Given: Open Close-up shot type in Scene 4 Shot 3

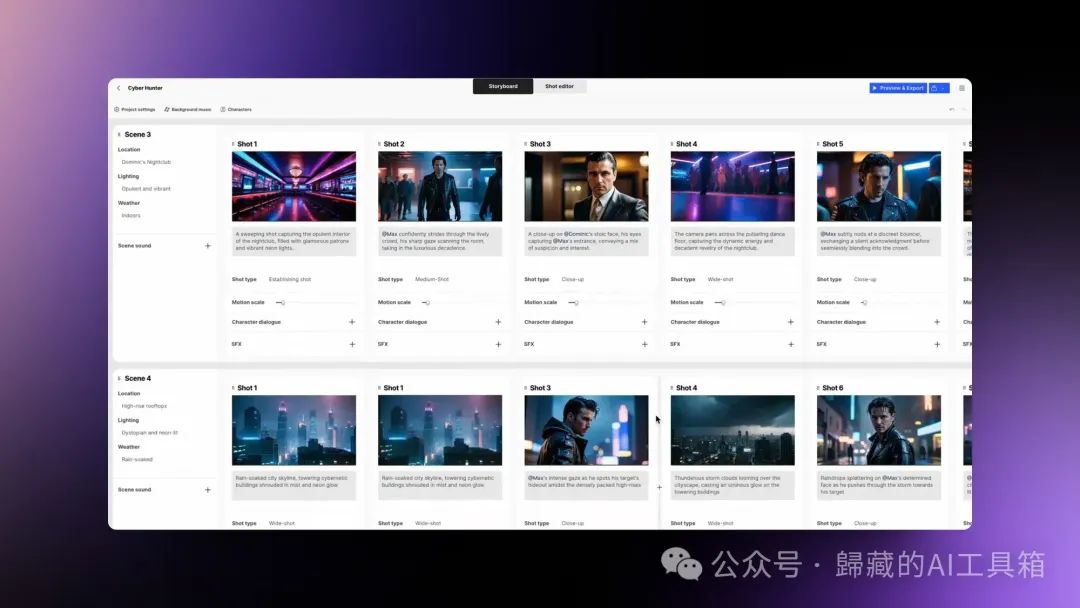Looking at the screenshot, I should click(x=572, y=523).
